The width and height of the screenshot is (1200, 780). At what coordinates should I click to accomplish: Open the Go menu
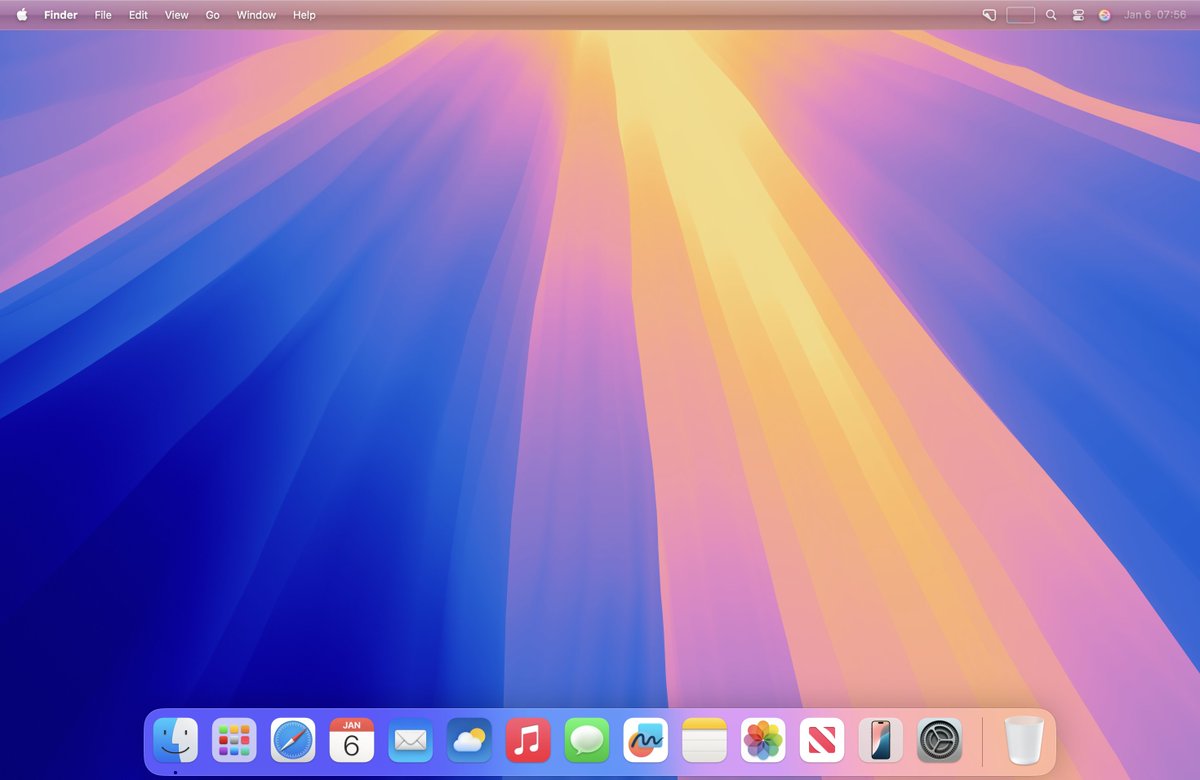(212, 15)
